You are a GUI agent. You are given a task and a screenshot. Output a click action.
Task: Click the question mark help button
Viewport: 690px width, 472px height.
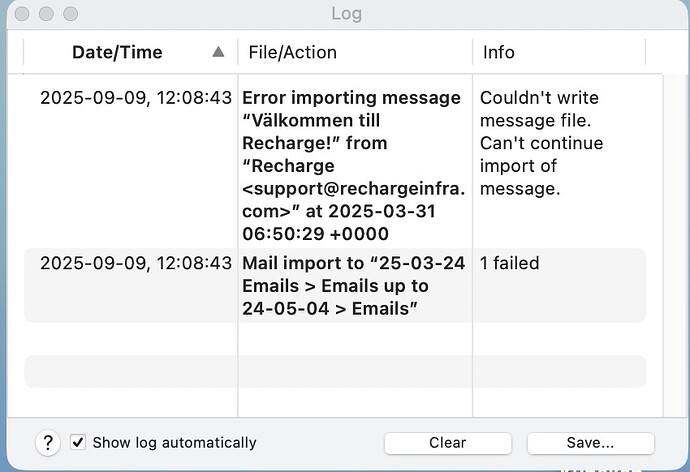tap(48, 442)
